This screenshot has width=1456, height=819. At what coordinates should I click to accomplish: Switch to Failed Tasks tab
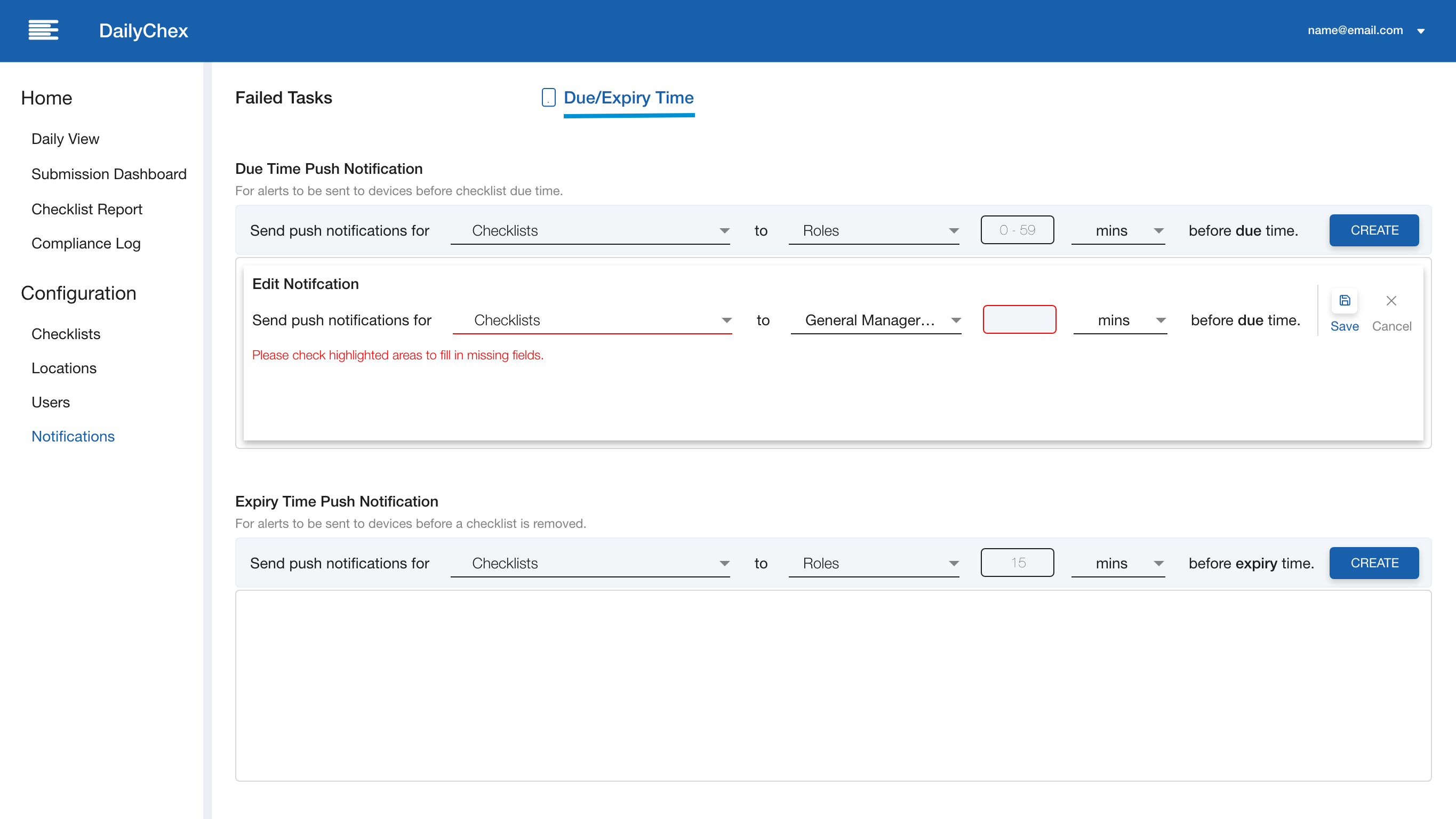pos(283,97)
